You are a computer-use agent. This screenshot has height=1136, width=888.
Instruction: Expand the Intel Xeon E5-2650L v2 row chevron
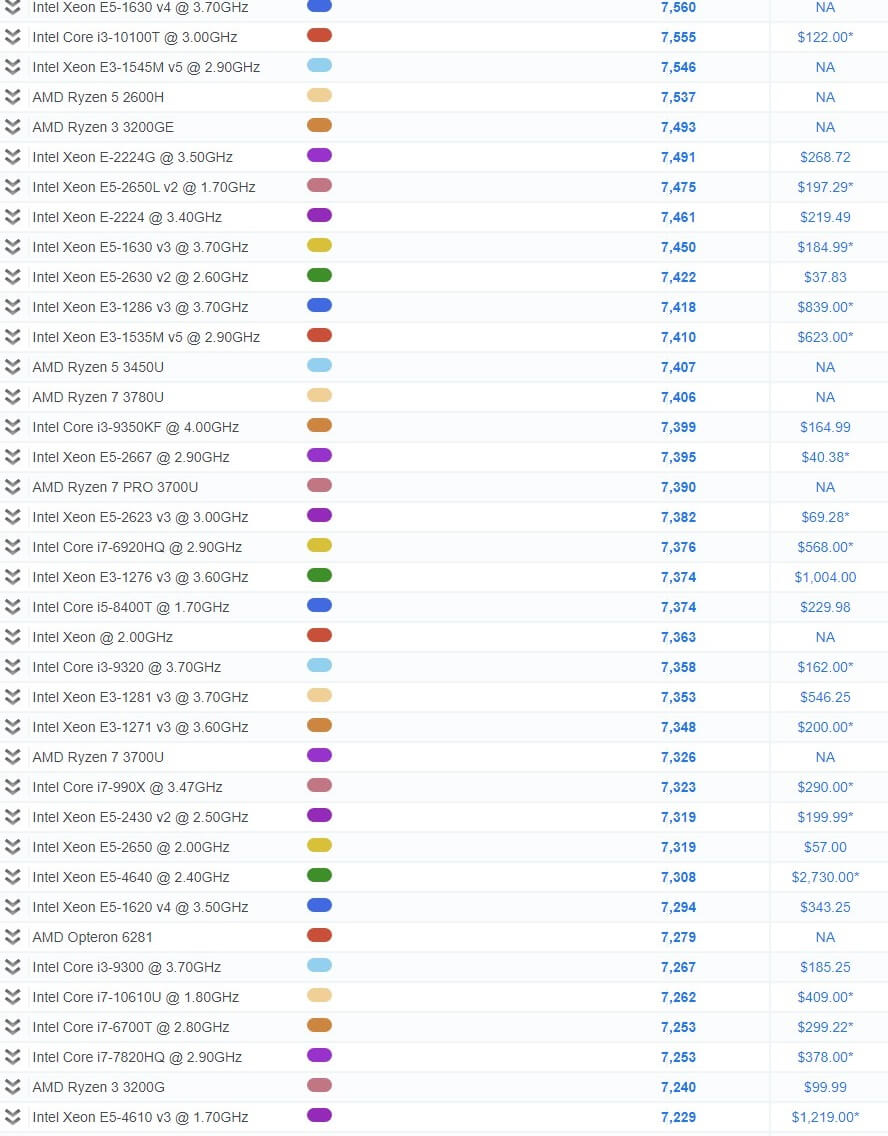pos(12,187)
